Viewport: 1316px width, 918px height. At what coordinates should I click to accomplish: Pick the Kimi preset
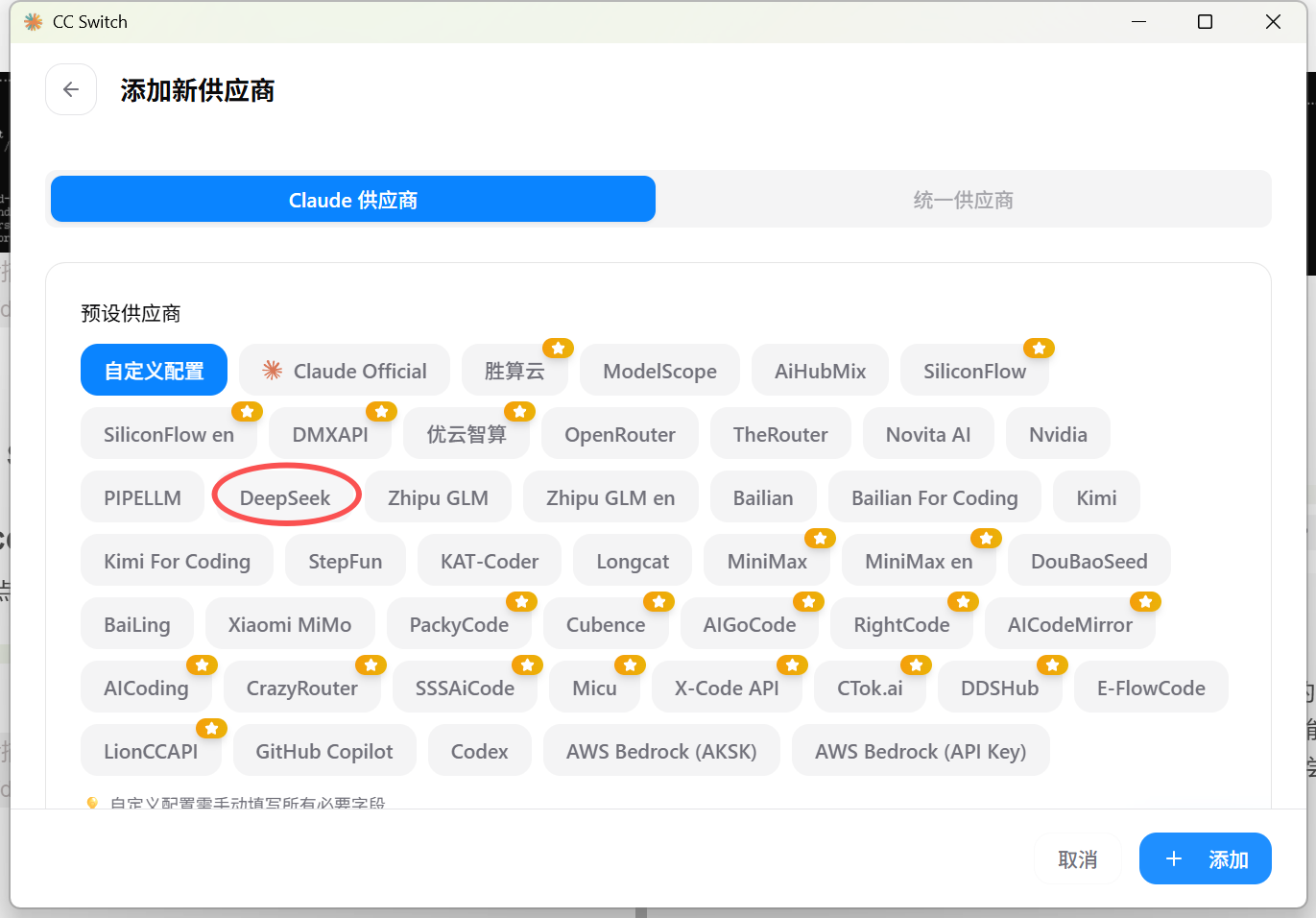1096,496
